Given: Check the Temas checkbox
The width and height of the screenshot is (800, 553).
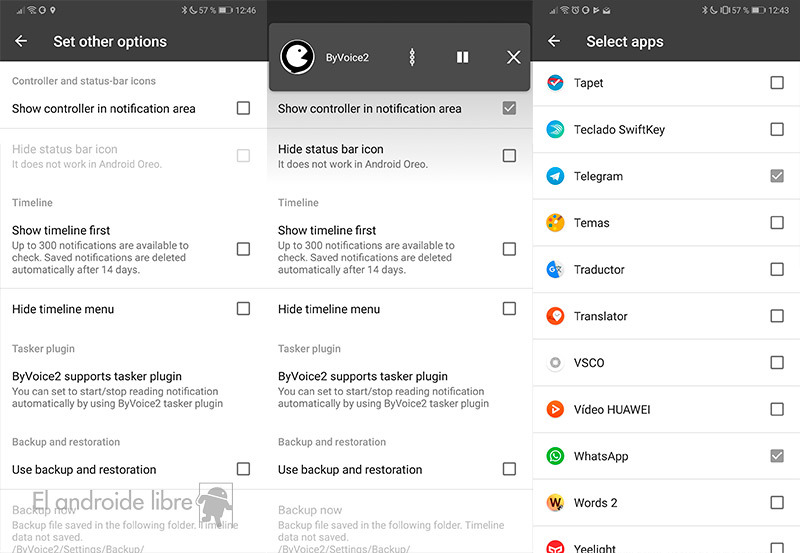Looking at the screenshot, I should click(x=777, y=223).
